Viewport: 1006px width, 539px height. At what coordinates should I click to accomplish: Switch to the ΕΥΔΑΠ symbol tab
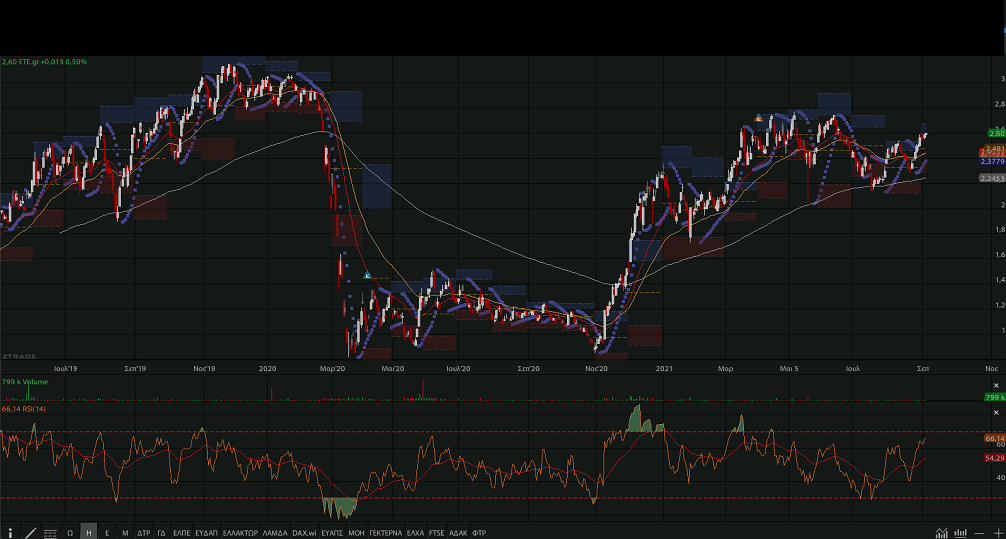207,533
